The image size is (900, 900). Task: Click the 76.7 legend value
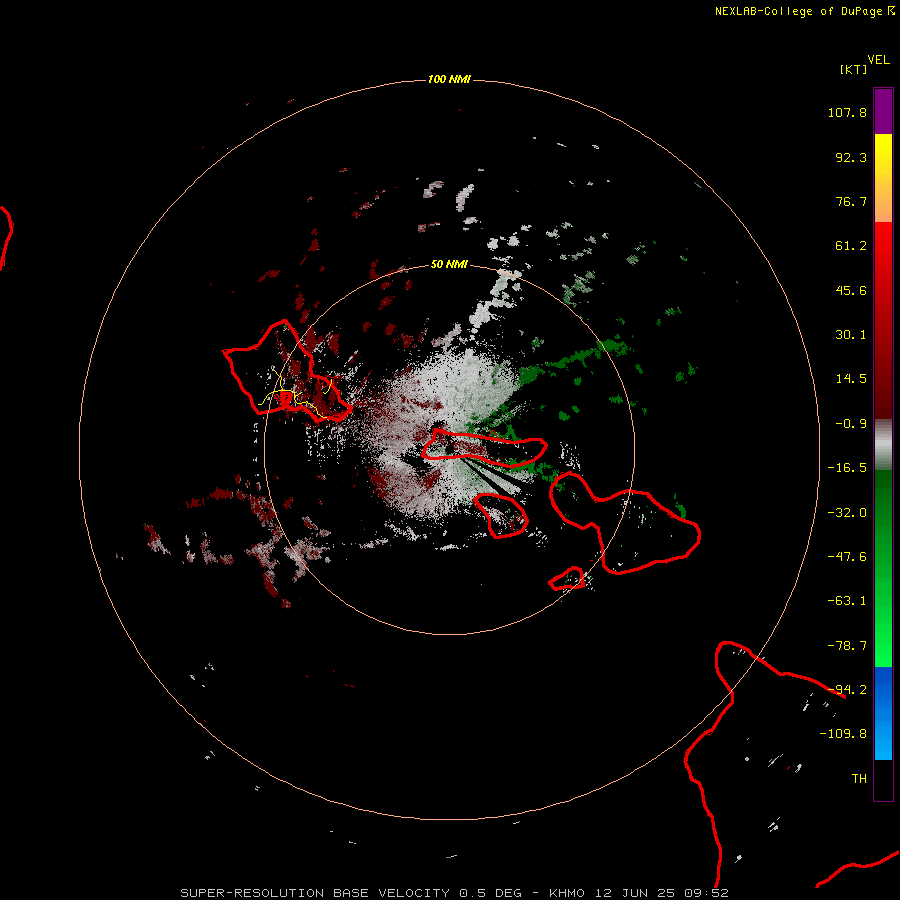coord(851,201)
